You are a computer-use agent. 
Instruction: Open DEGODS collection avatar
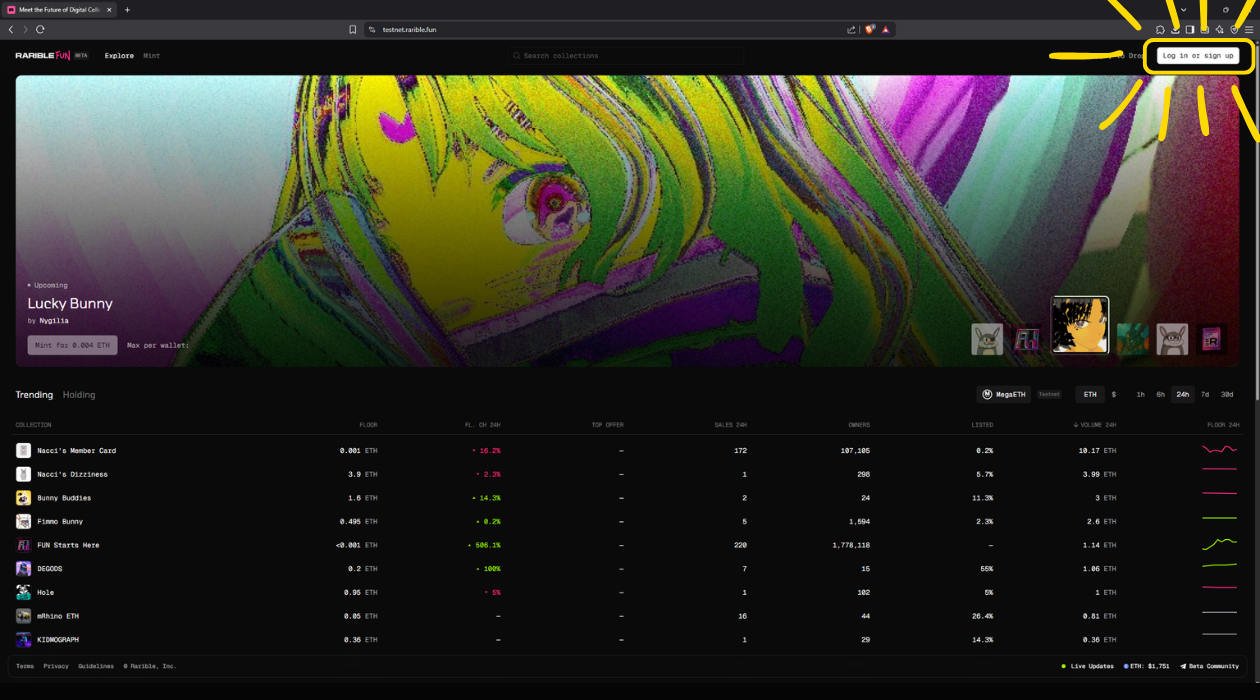pos(23,569)
